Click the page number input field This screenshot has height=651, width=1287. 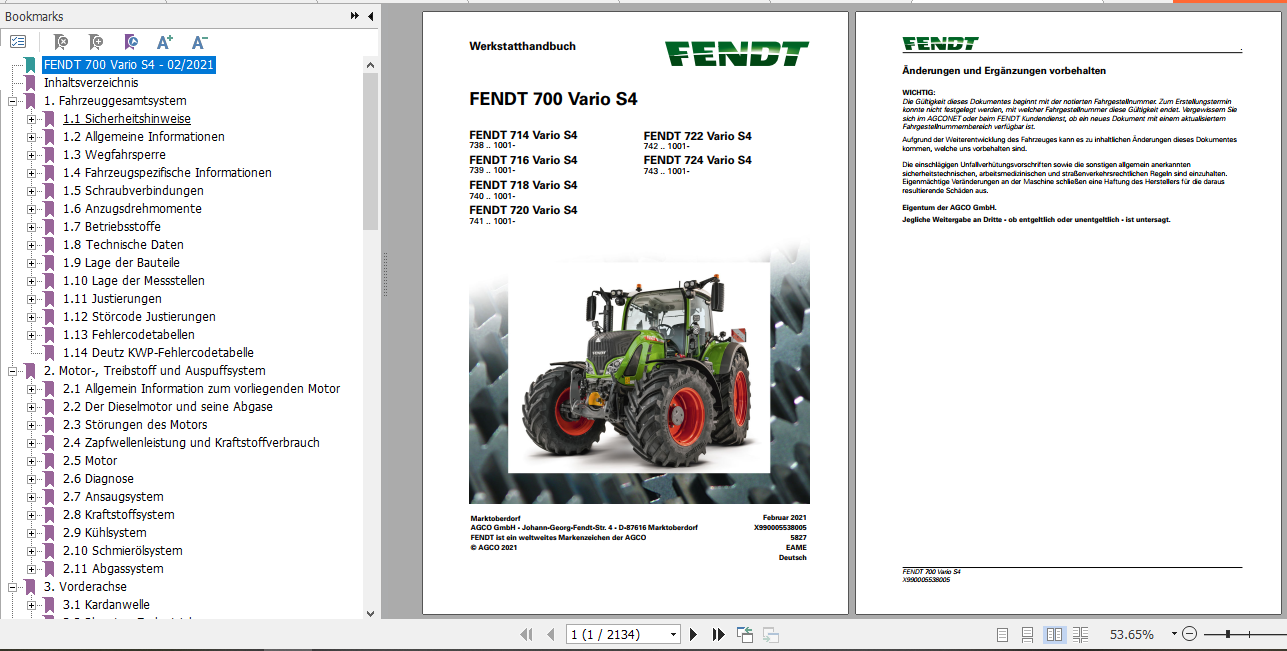616,634
